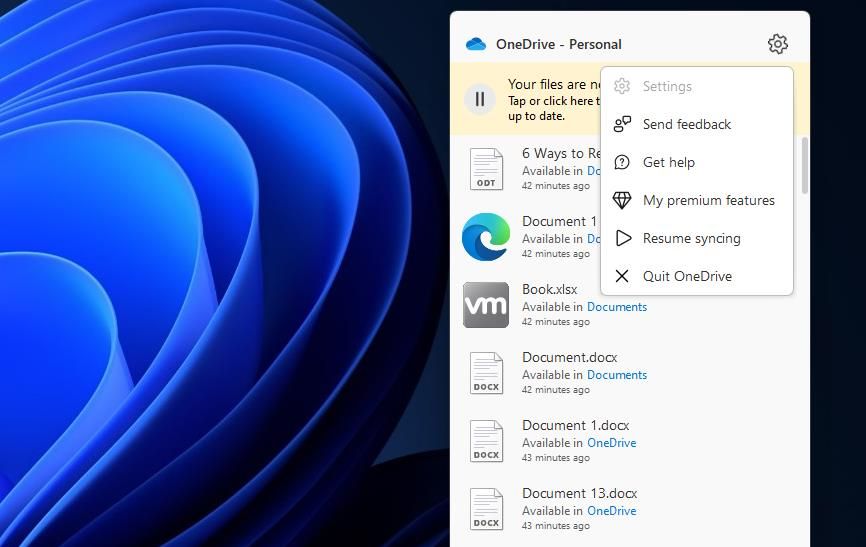Click the ODT file icon
The width and height of the screenshot is (866, 547).
click(486, 169)
